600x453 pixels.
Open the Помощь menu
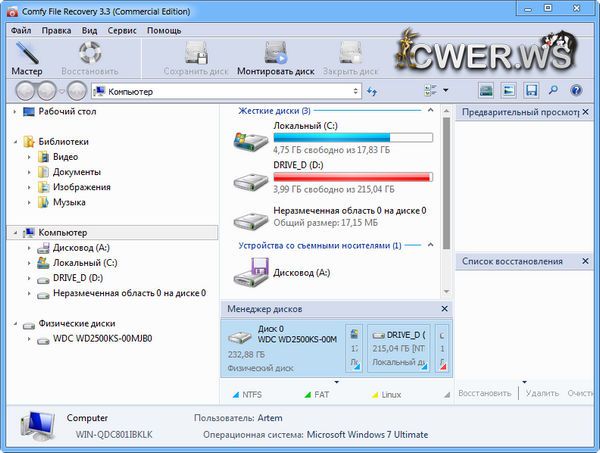[164, 30]
